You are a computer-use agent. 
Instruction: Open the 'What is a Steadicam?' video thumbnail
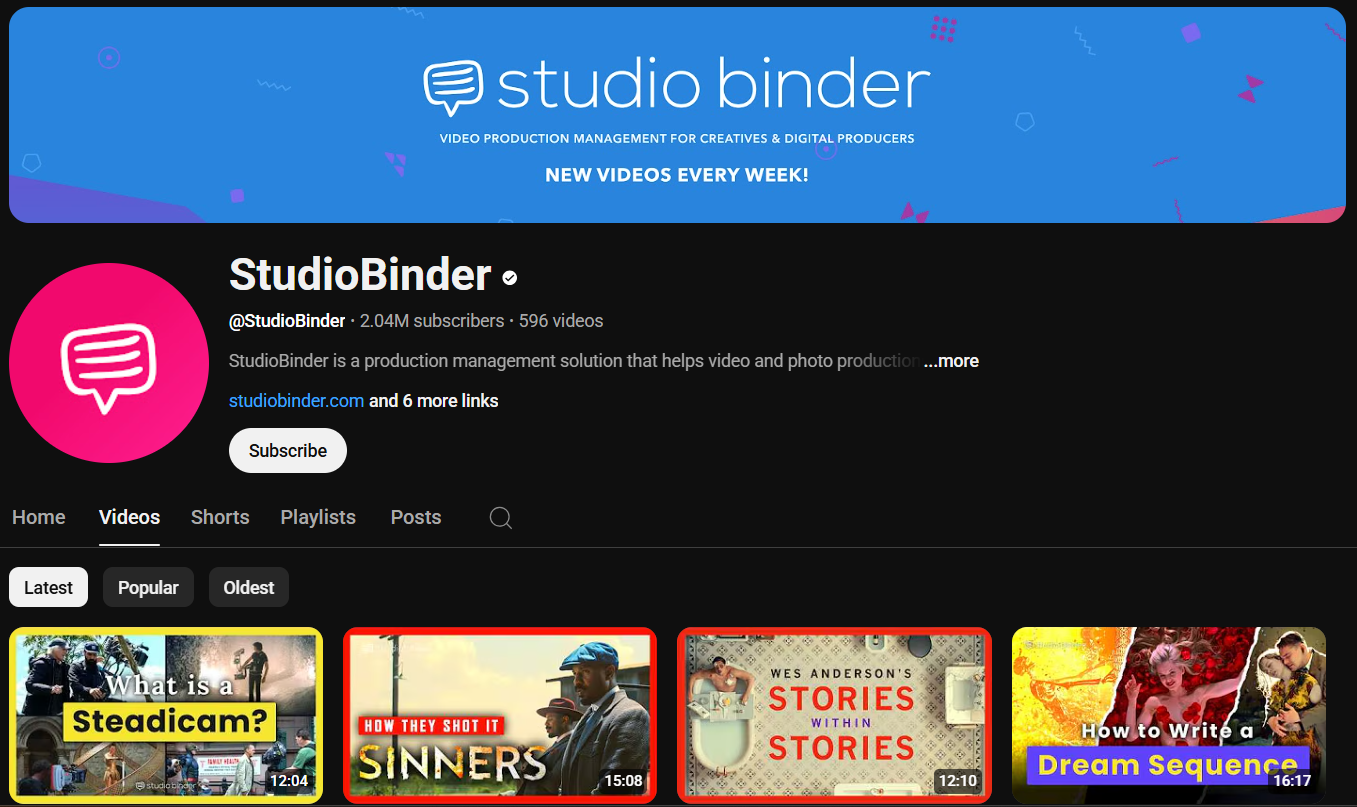pyautogui.click(x=166, y=715)
